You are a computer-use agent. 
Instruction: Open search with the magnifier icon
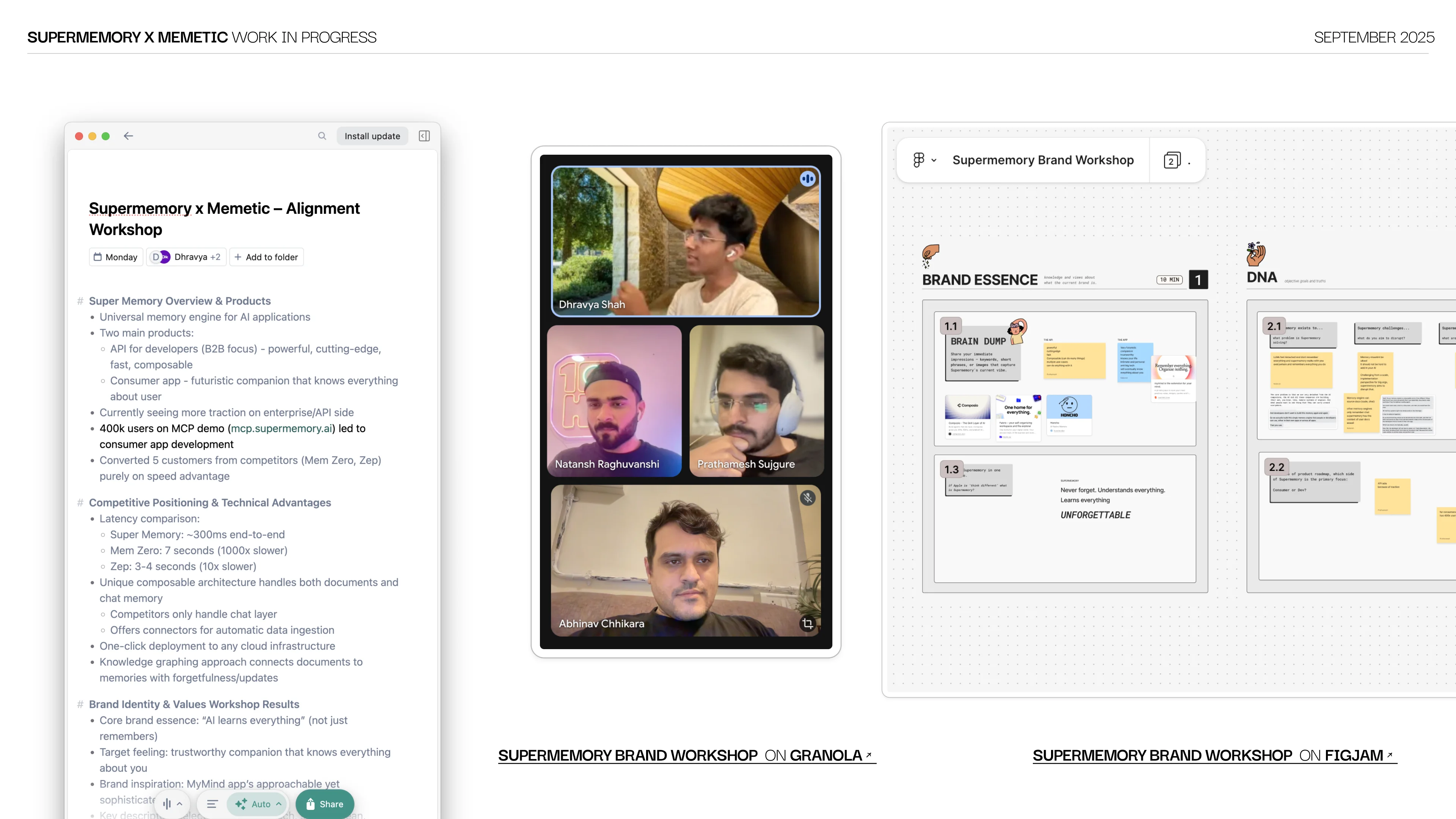(322, 136)
